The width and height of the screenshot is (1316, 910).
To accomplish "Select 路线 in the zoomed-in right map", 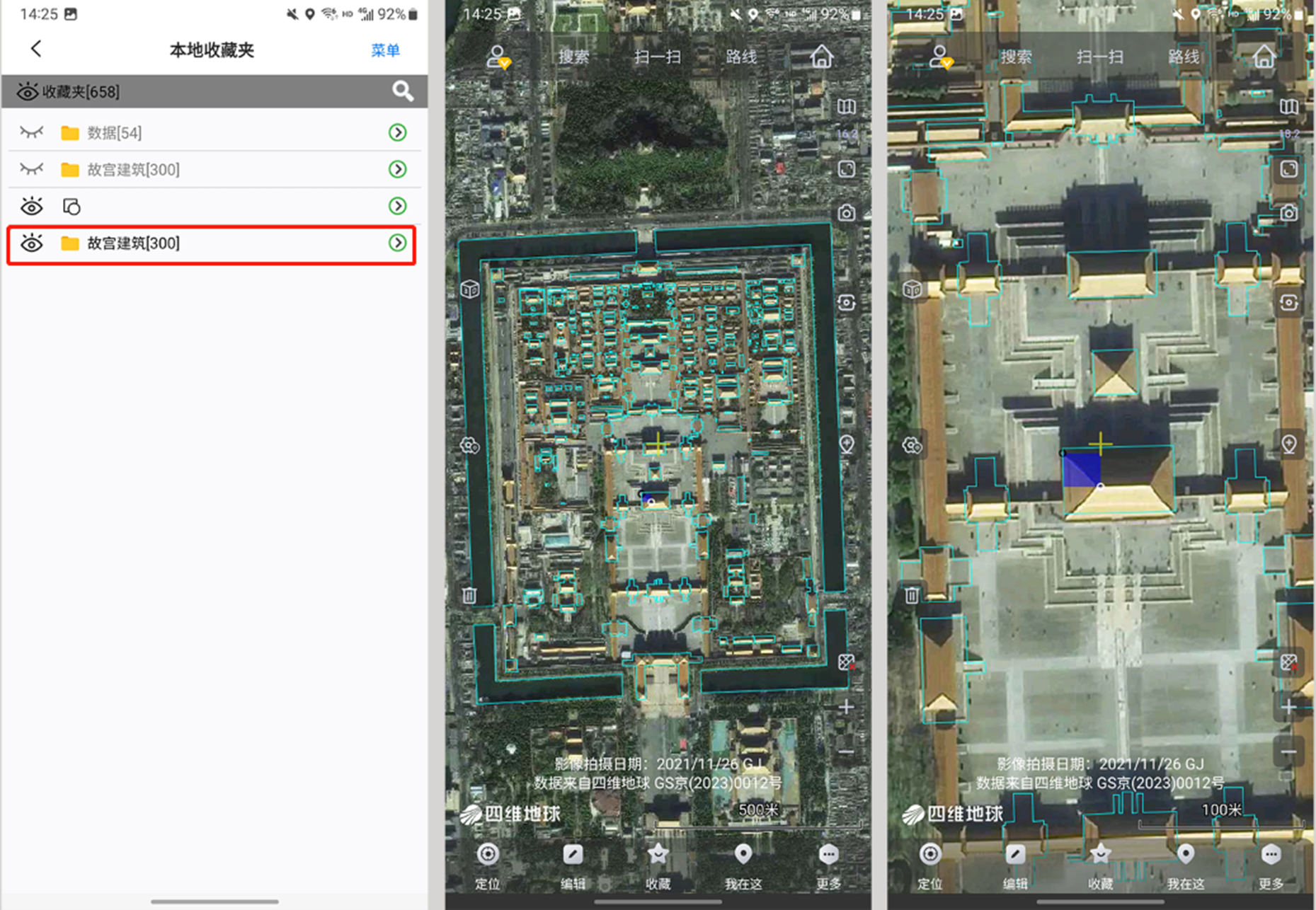I will coord(1184,57).
